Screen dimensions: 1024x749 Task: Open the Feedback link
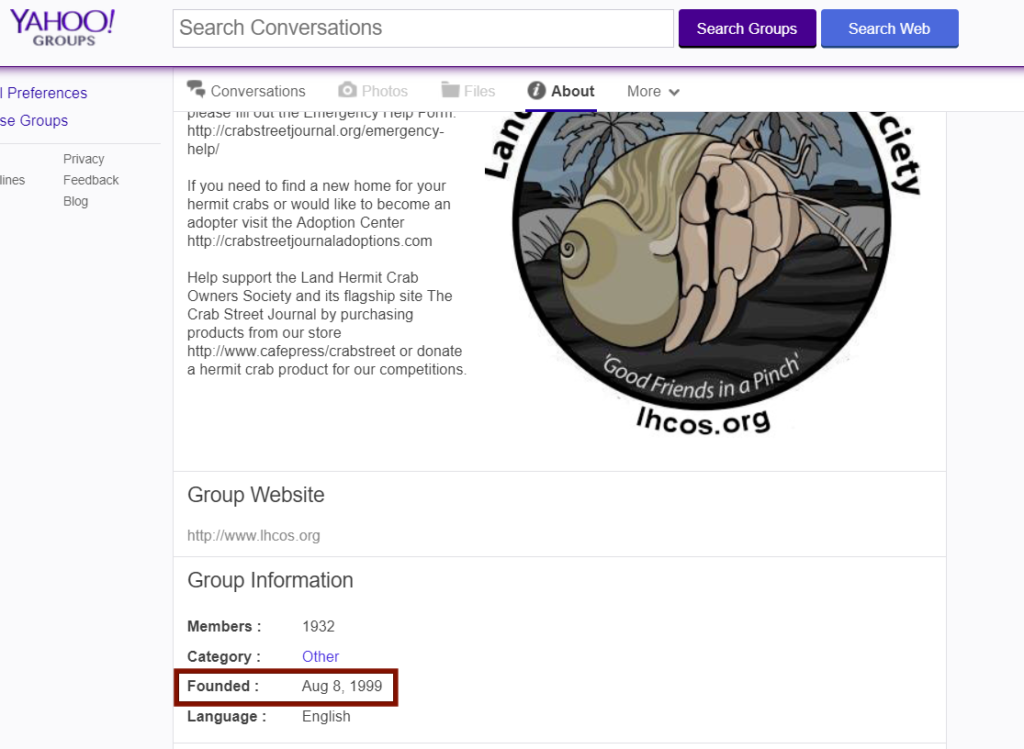click(90, 180)
